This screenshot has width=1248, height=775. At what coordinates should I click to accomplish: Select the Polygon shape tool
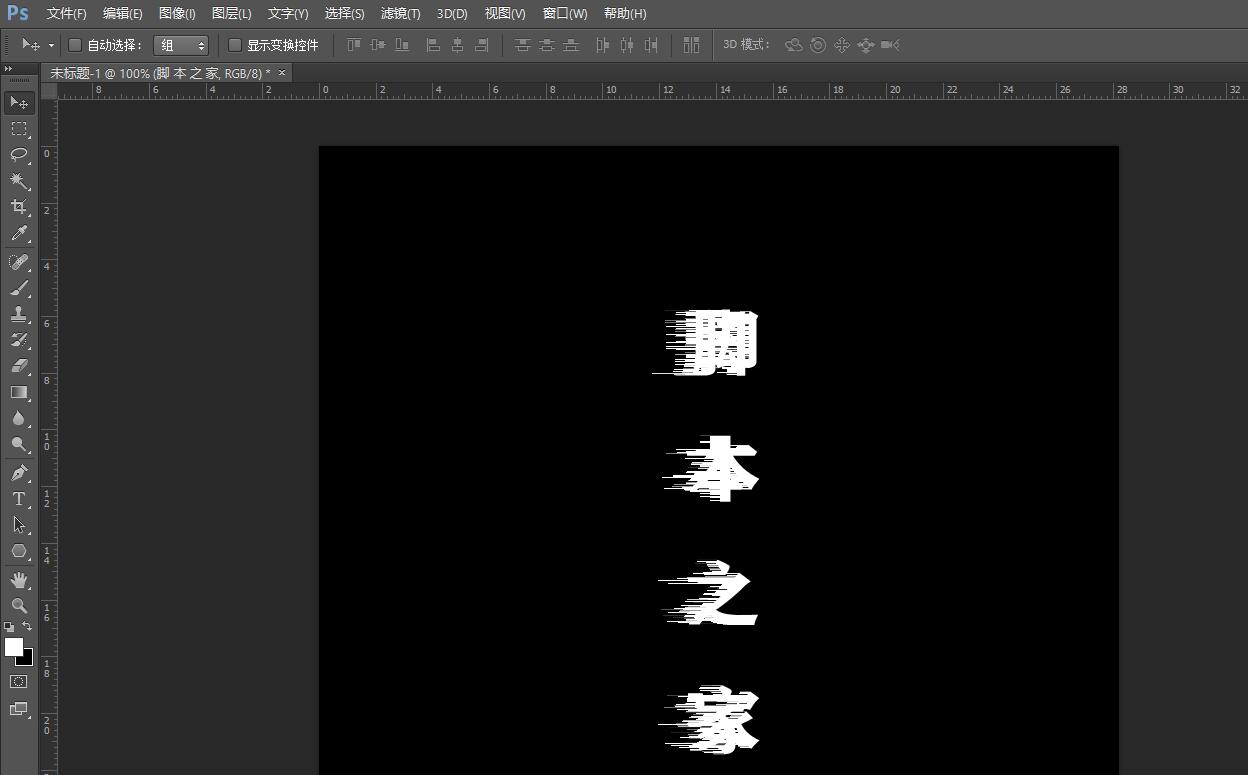click(19, 551)
